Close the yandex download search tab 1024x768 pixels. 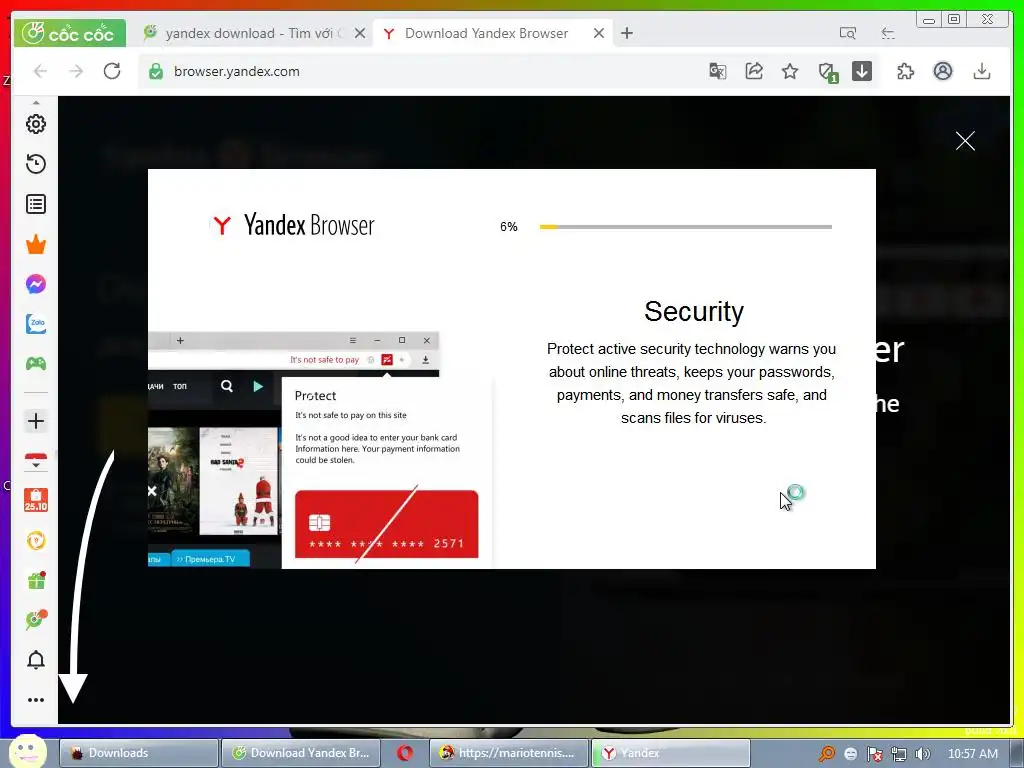(x=360, y=33)
